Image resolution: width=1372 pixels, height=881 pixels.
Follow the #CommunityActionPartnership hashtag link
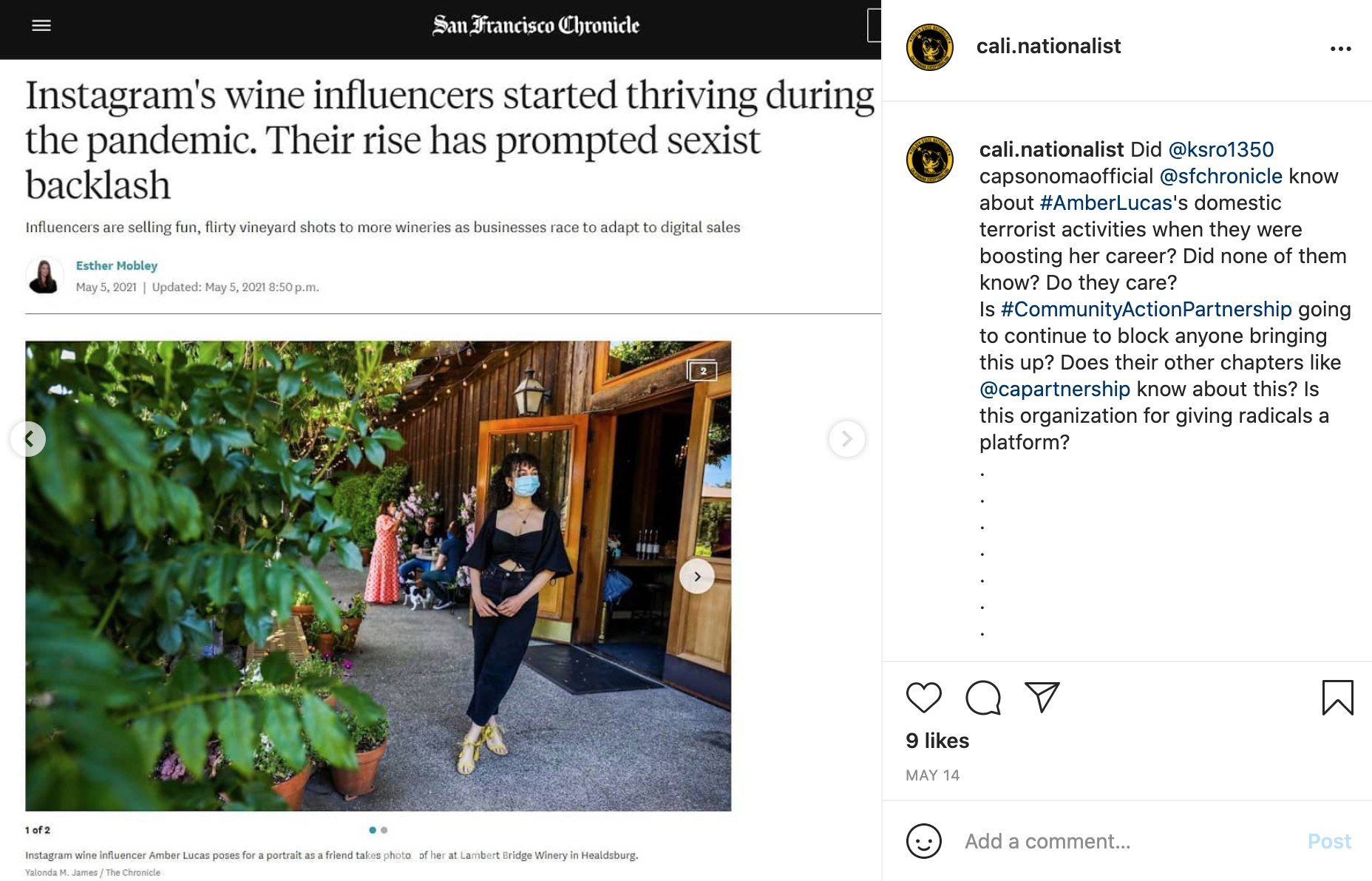point(1146,310)
